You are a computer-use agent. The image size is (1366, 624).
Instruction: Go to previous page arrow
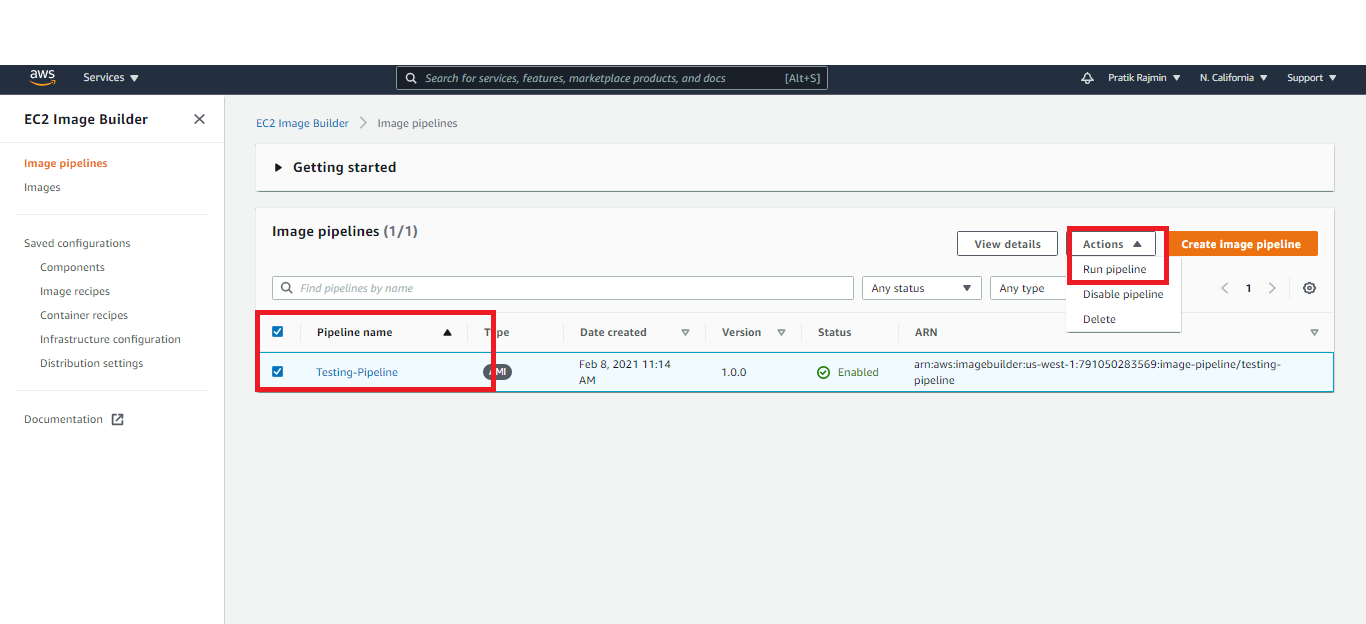pyautogui.click(x=1224, y=288)
